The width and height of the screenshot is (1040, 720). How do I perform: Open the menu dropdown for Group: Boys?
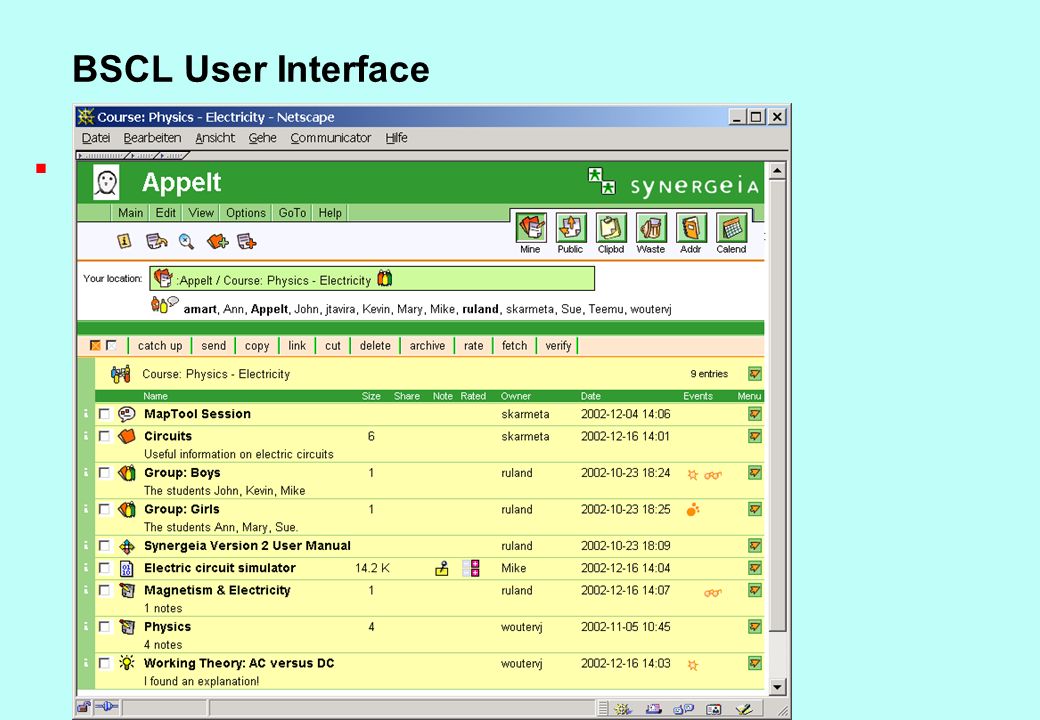click(x=755, y=473)
